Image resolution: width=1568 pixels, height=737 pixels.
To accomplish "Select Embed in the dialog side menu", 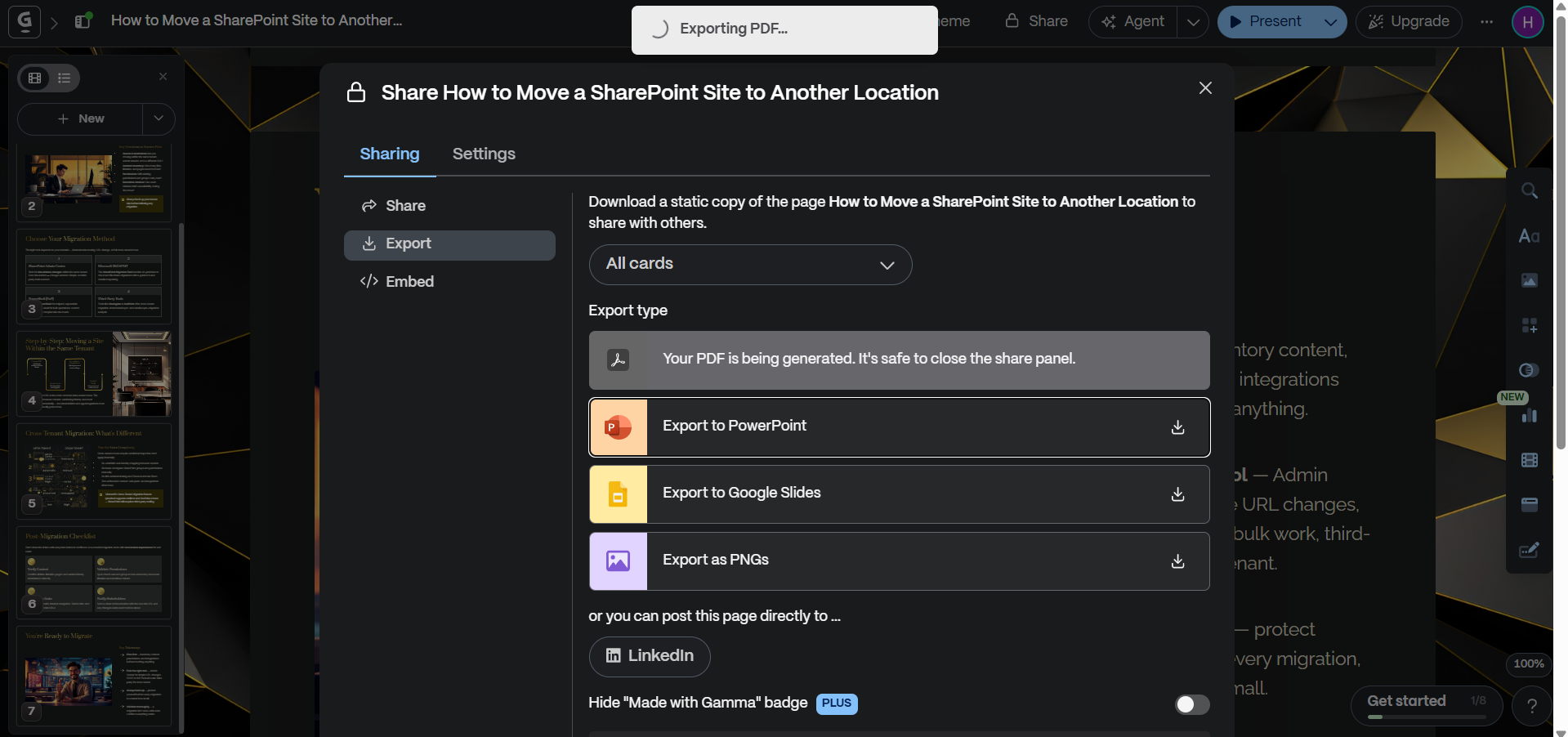I will pos(449,282).
